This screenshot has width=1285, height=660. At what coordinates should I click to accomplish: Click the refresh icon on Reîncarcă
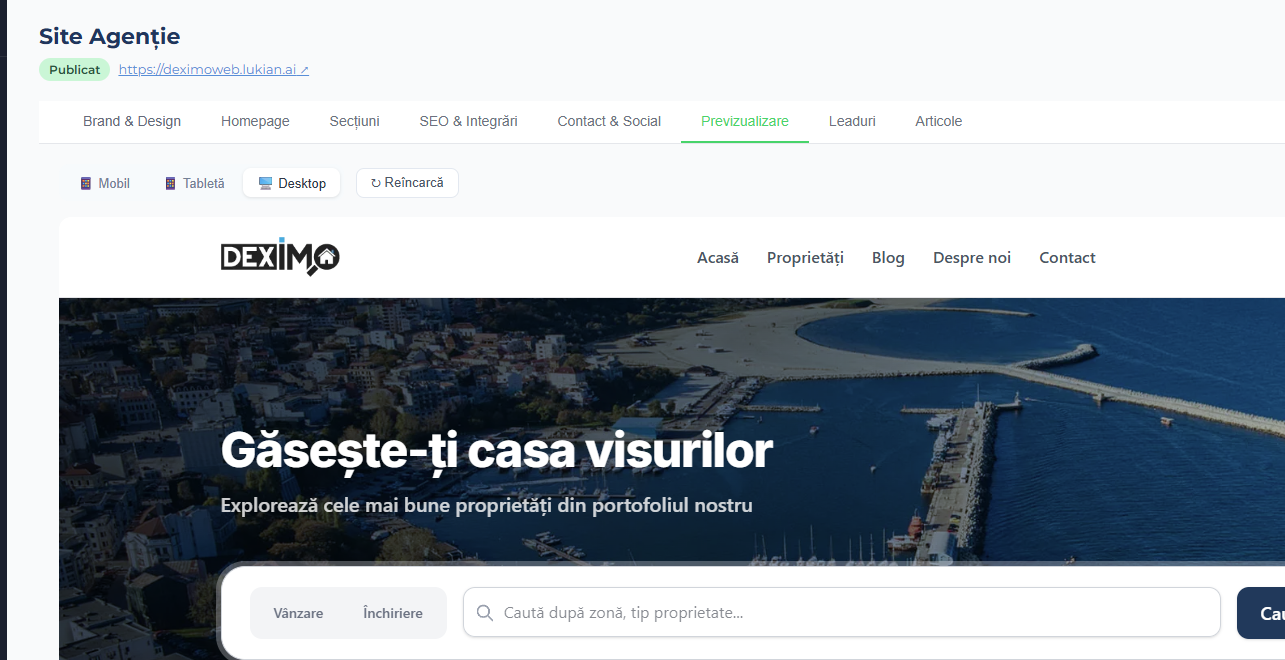(x=376, y=182)
